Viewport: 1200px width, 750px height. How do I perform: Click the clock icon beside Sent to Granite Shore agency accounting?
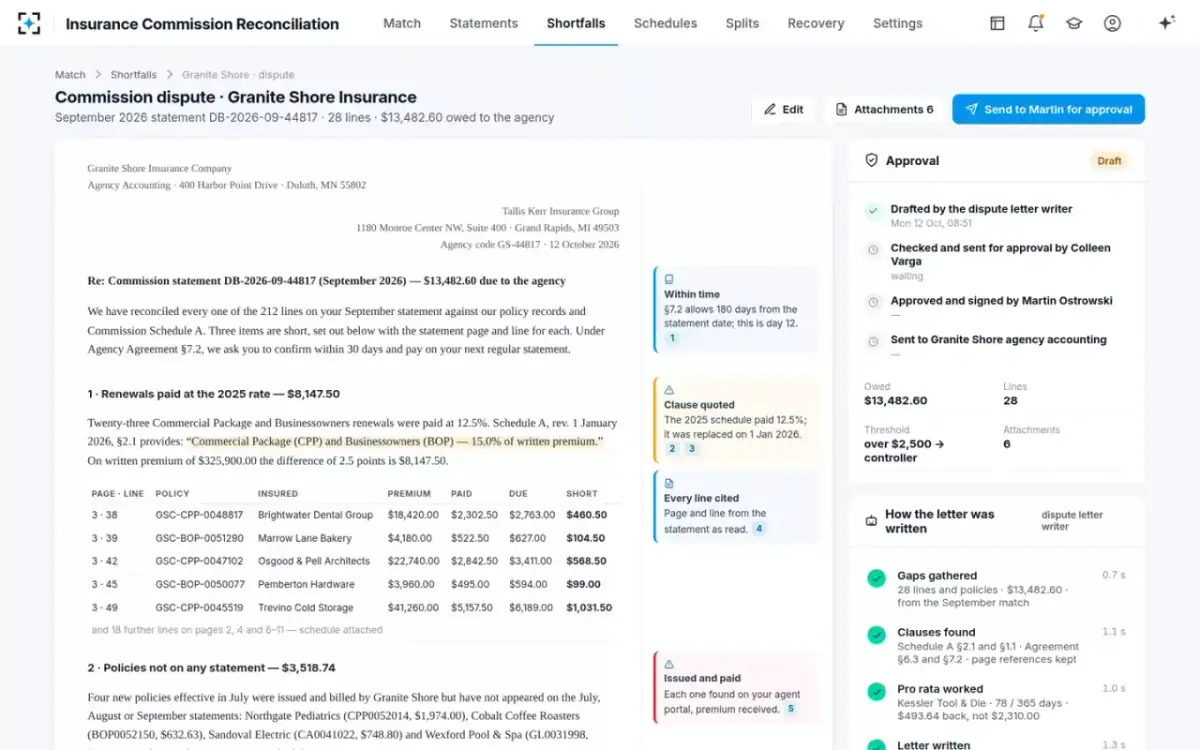pos(873,340)
